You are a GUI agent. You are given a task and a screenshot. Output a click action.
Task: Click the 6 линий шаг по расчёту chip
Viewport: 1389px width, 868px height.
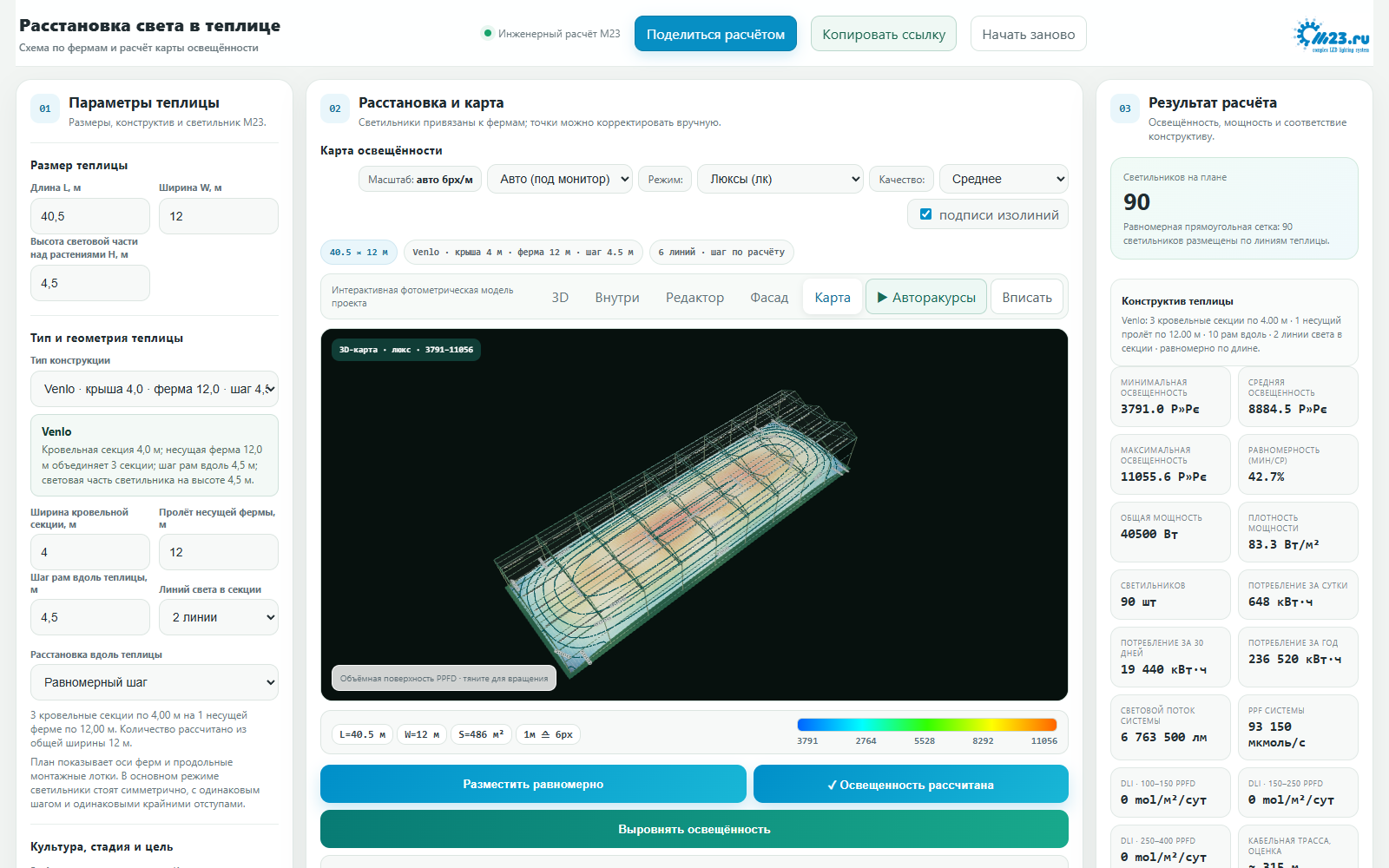click(x=721, y=252)
